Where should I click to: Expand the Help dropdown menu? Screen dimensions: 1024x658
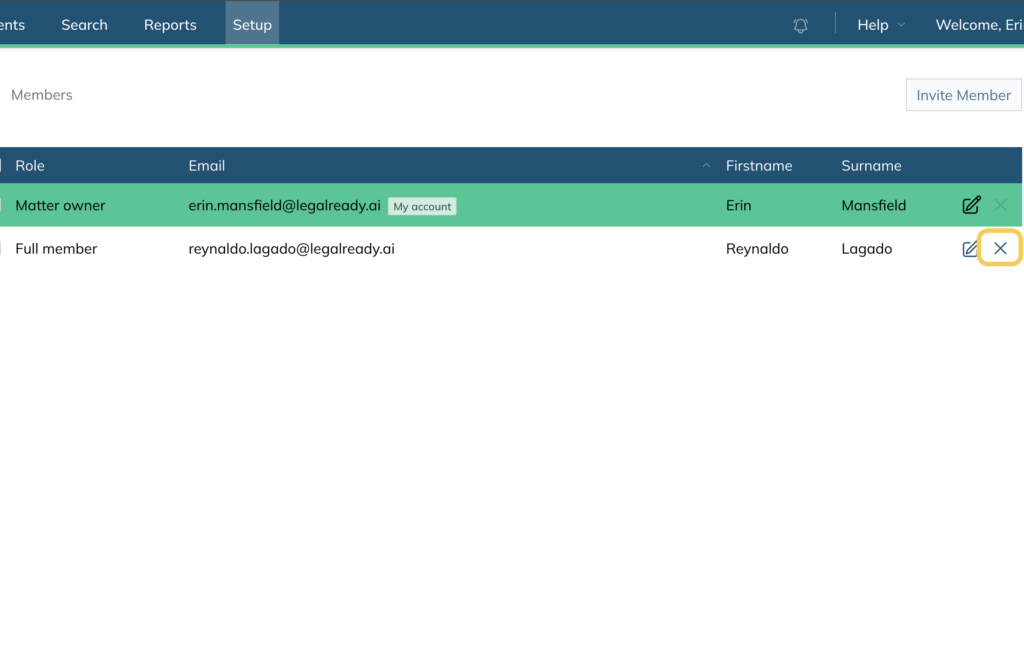point(880,25)
